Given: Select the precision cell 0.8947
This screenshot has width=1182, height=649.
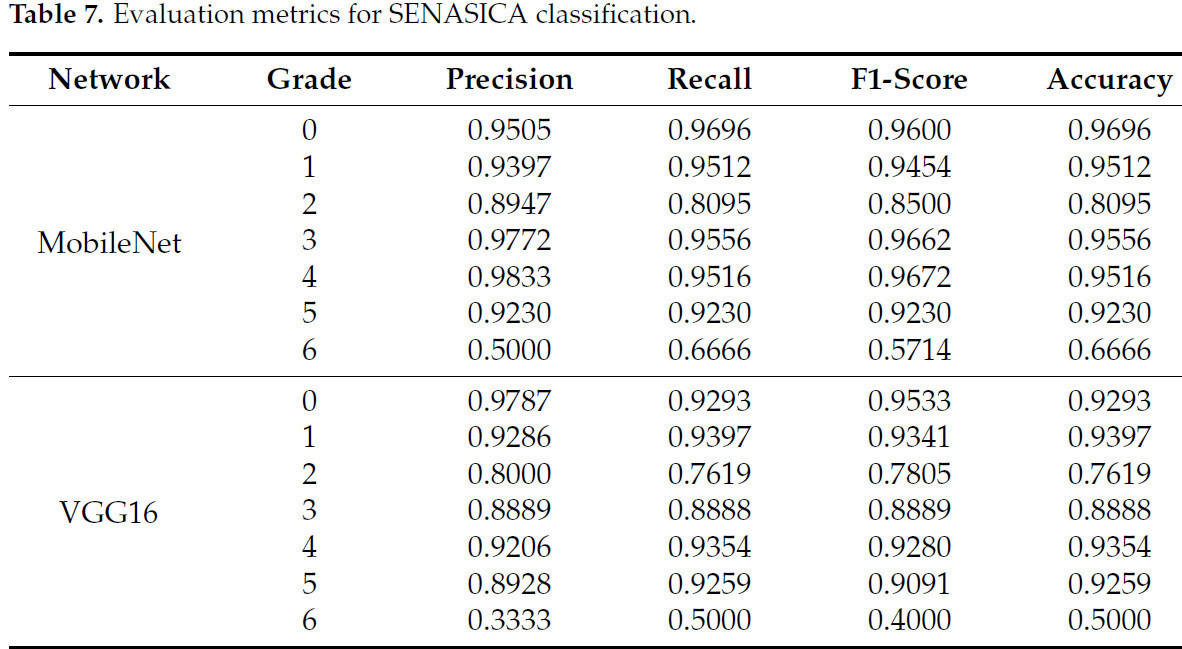Looking at the screenshot, I should pos(509,204).
